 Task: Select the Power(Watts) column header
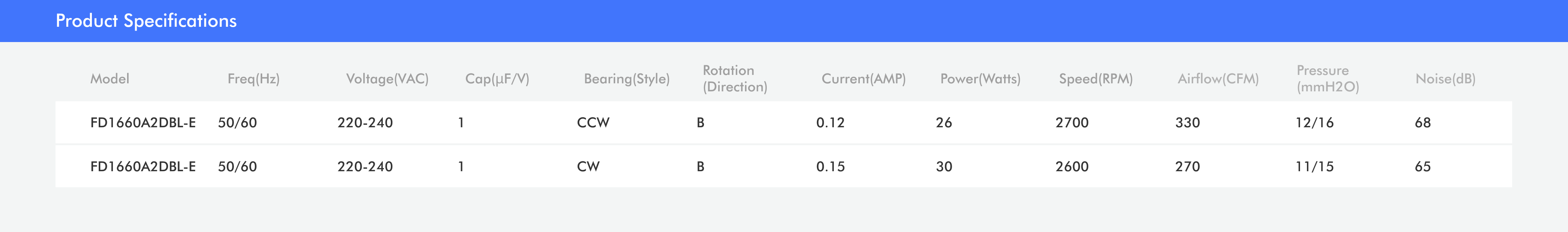980,79
